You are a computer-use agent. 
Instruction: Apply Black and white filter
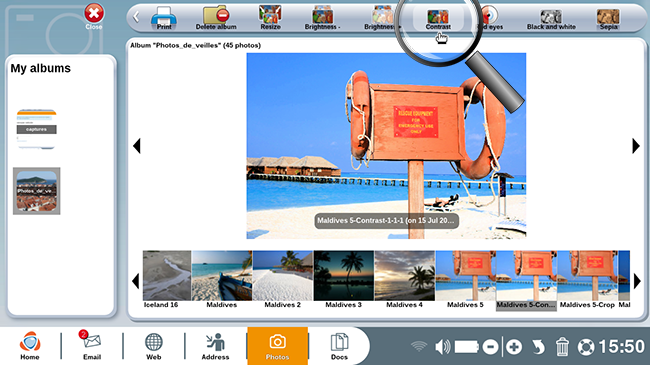click(551, 19)
